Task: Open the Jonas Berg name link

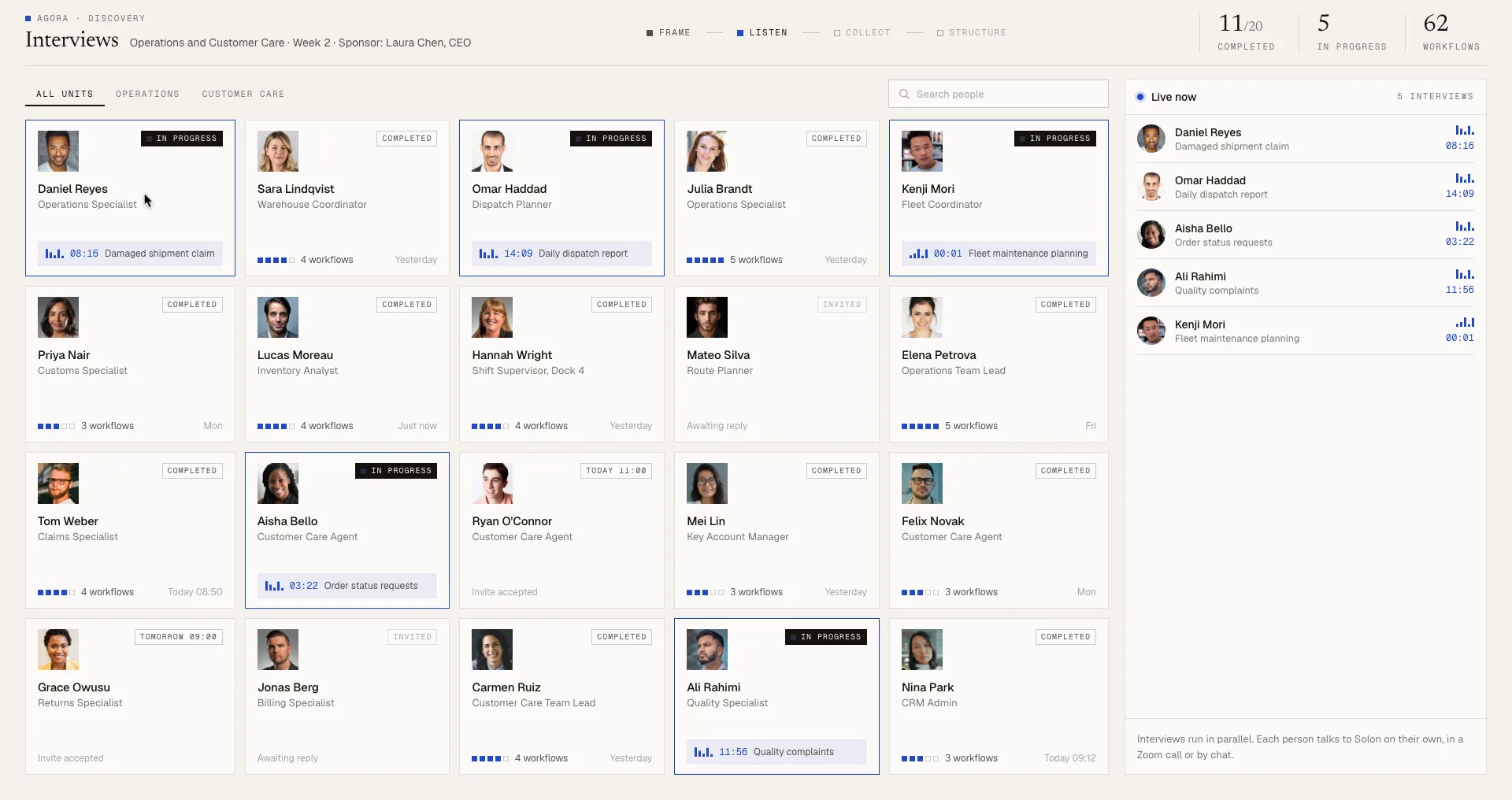Action: [x=288, y=687]
